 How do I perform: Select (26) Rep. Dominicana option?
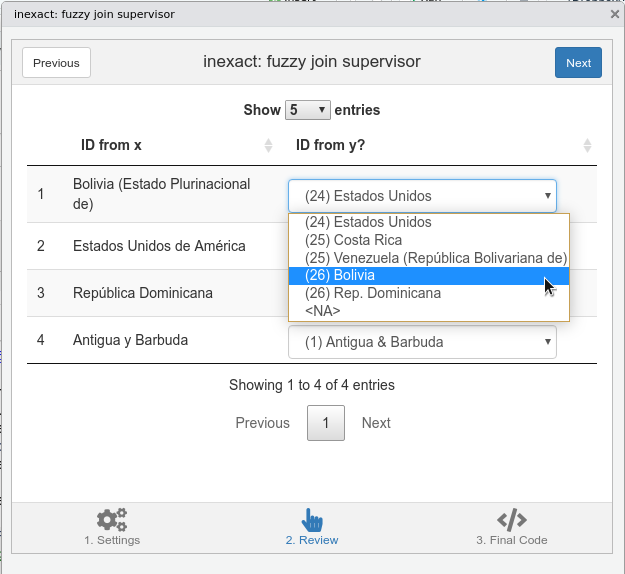tap(372, 293)
